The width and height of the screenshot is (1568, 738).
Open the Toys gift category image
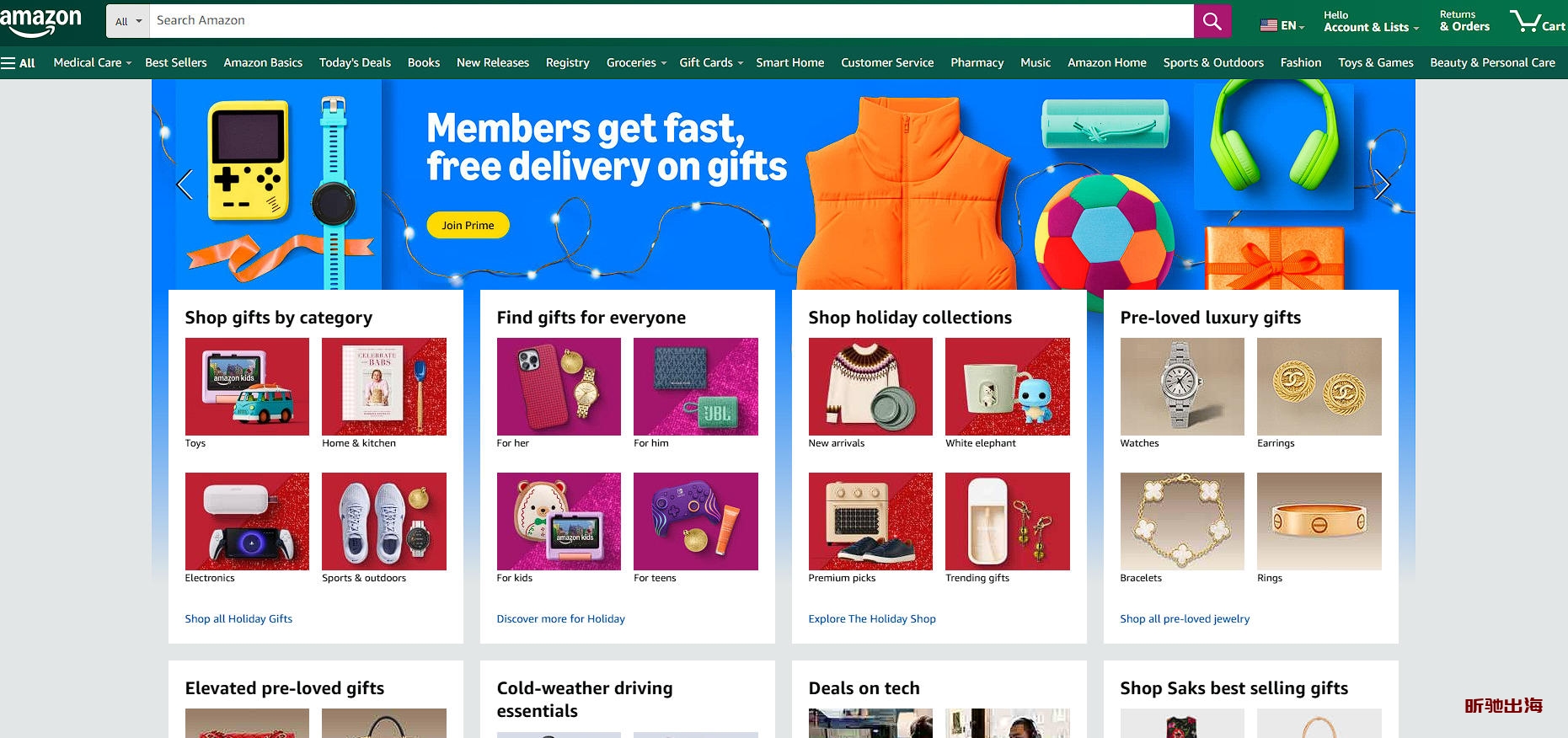pos(247,387)
